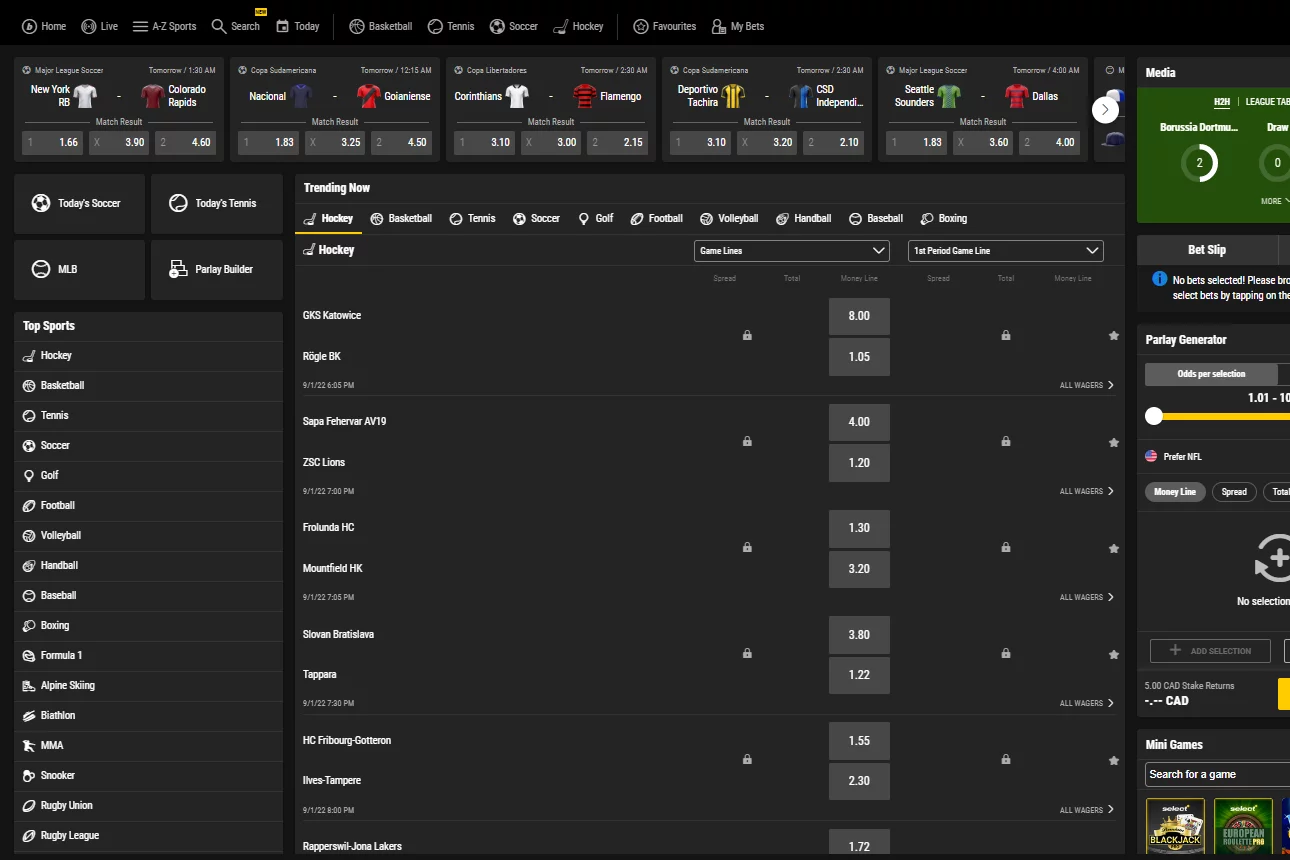Open the Today's Tennis tile
The image size is (1290, 860).
point(217,204)
